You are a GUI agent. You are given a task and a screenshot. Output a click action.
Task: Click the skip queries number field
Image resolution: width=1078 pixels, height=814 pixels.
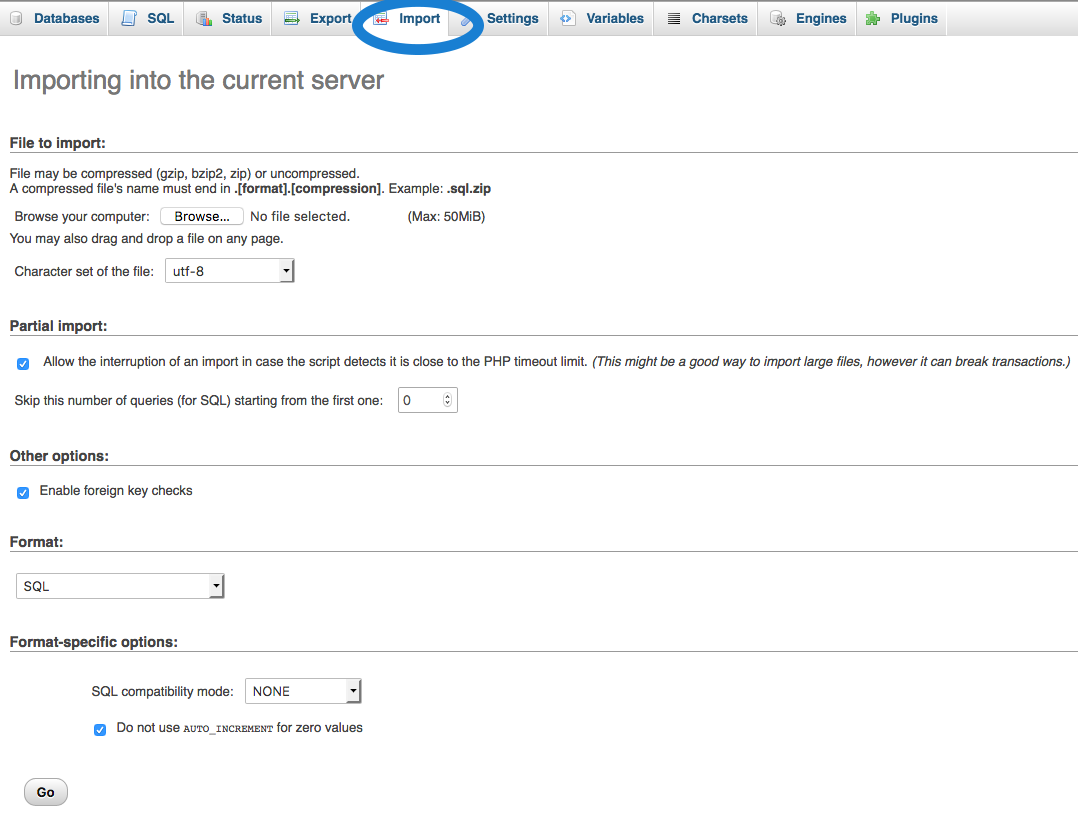428,400
